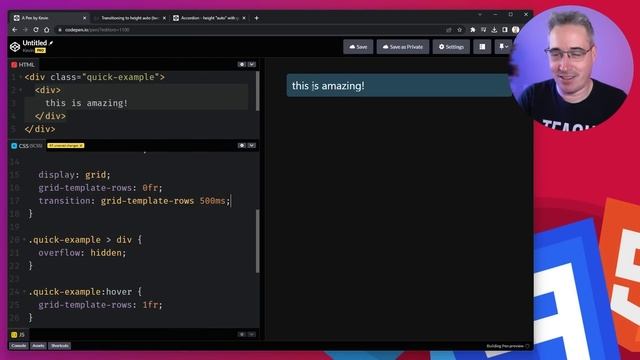Click the unsaved changes yellow badge

click(x=66, y=146)
